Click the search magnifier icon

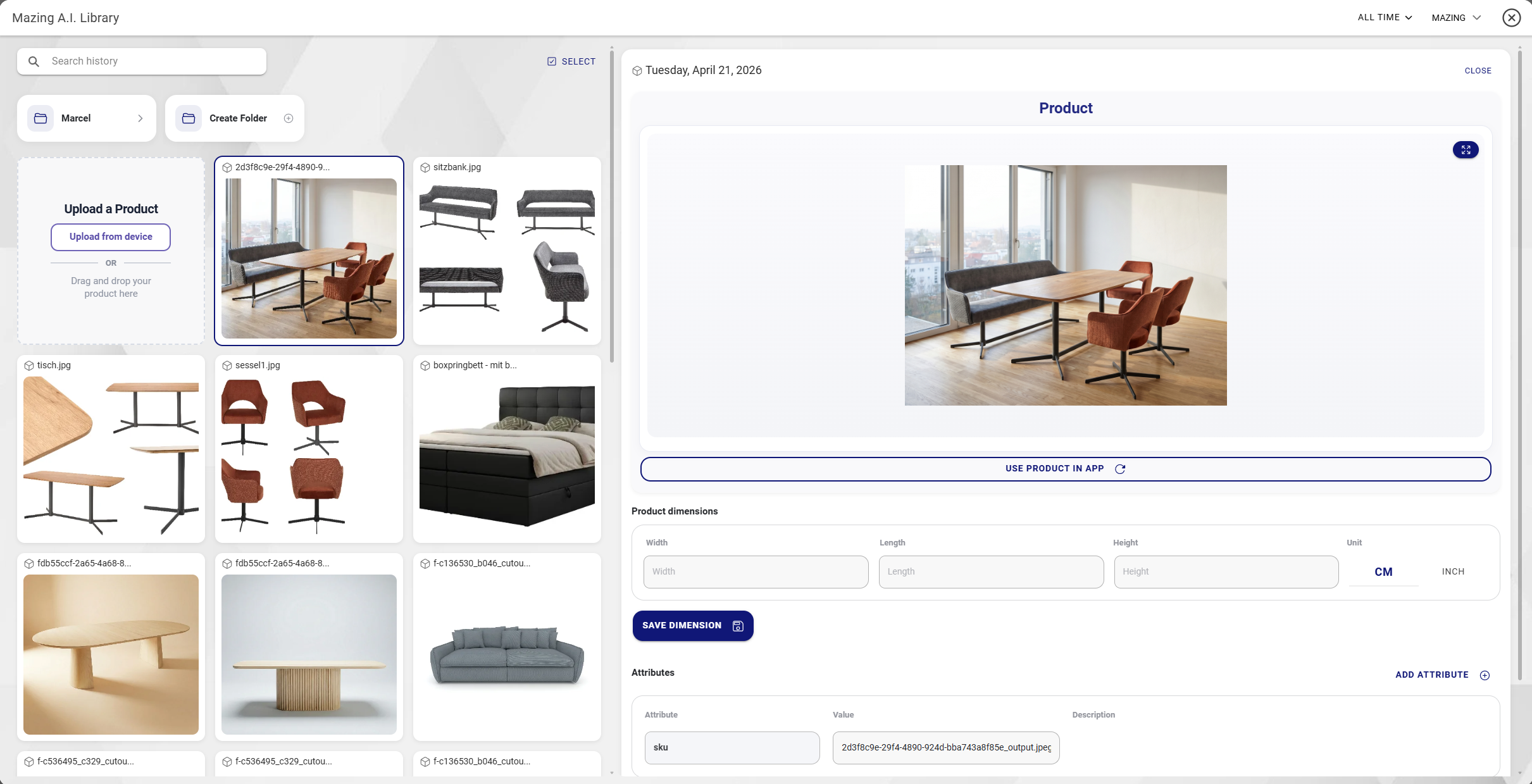tap(34, 61)
